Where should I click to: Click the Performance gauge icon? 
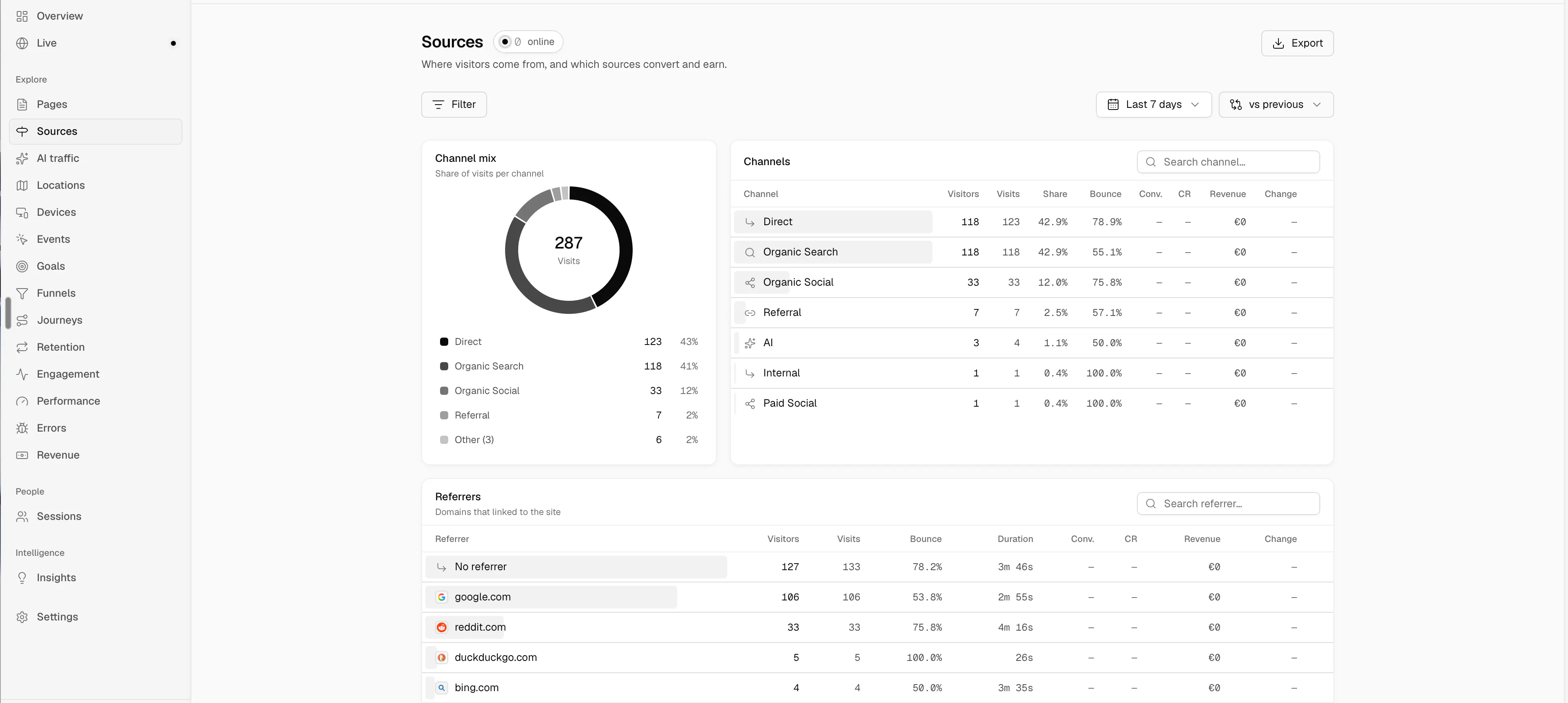pyautogui.click(x=22, y=401)
